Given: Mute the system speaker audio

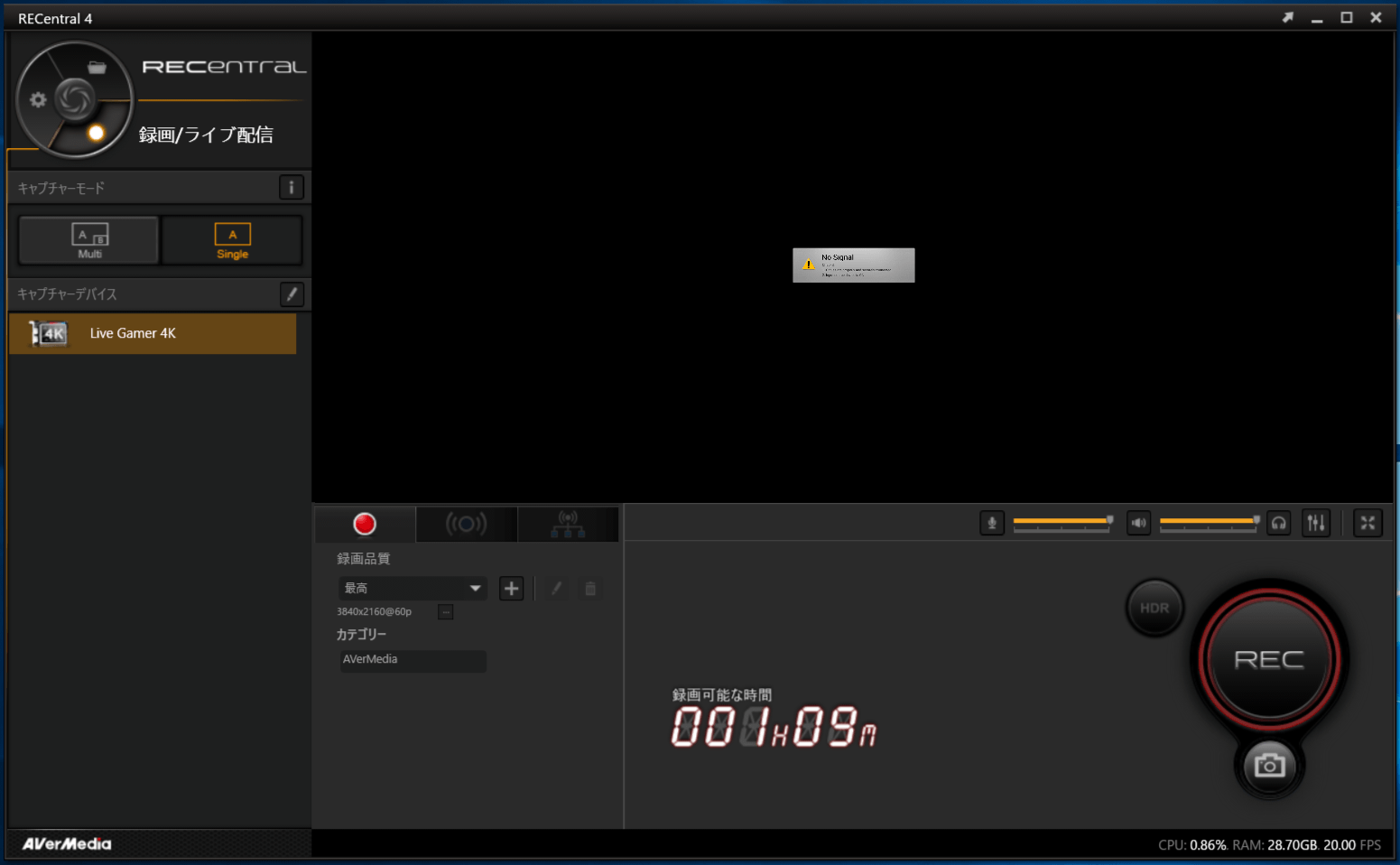Looking at the screenshot, I should tap(1138, 523).
